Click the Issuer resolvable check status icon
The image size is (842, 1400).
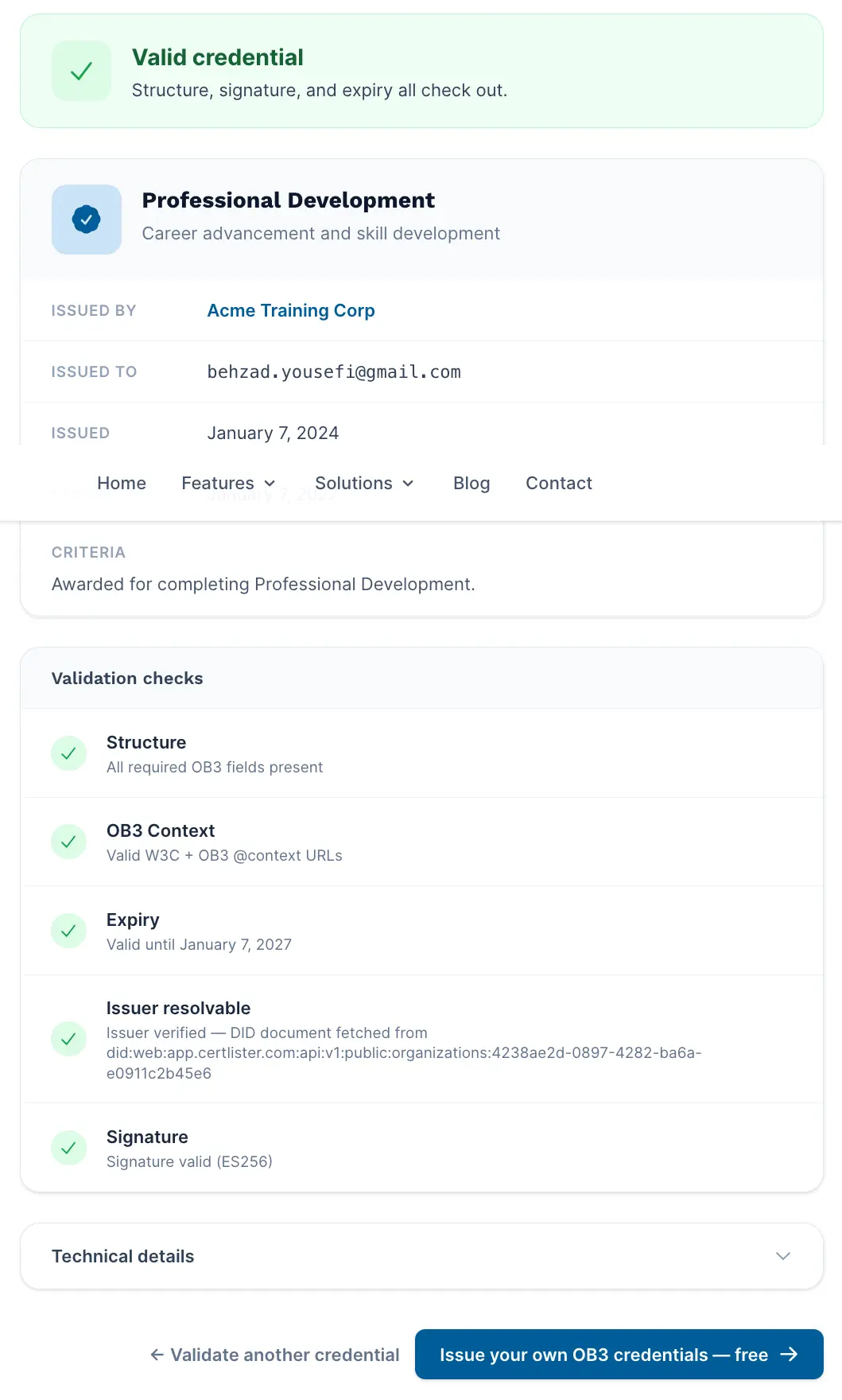(69, 1039)
